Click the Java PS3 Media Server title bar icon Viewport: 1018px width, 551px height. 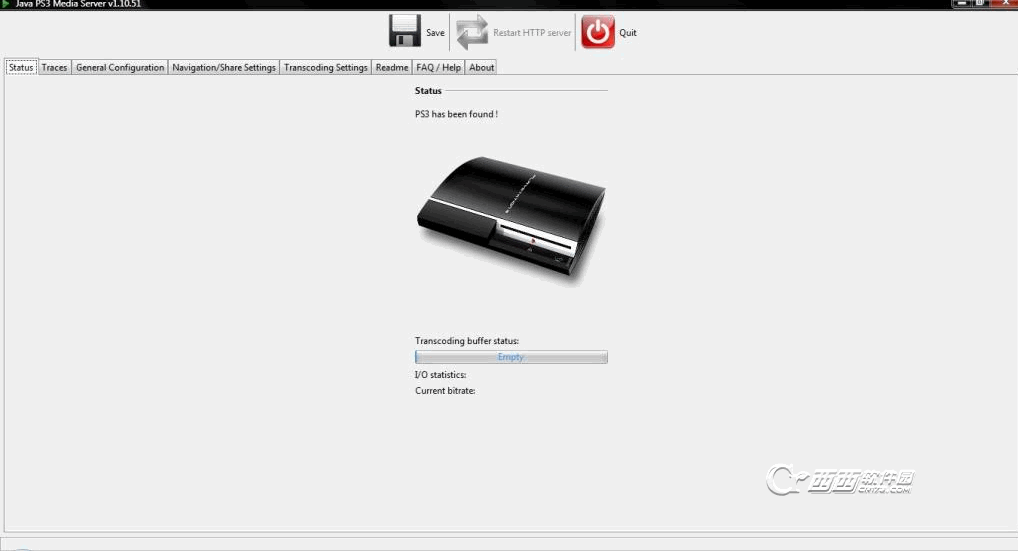[6, 4]
